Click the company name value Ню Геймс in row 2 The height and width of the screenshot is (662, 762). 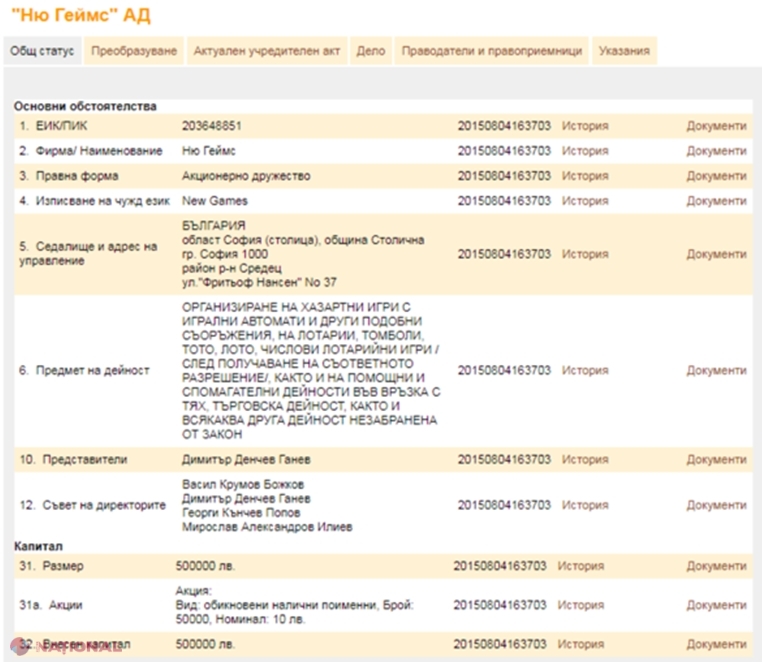tap(209, 151)
